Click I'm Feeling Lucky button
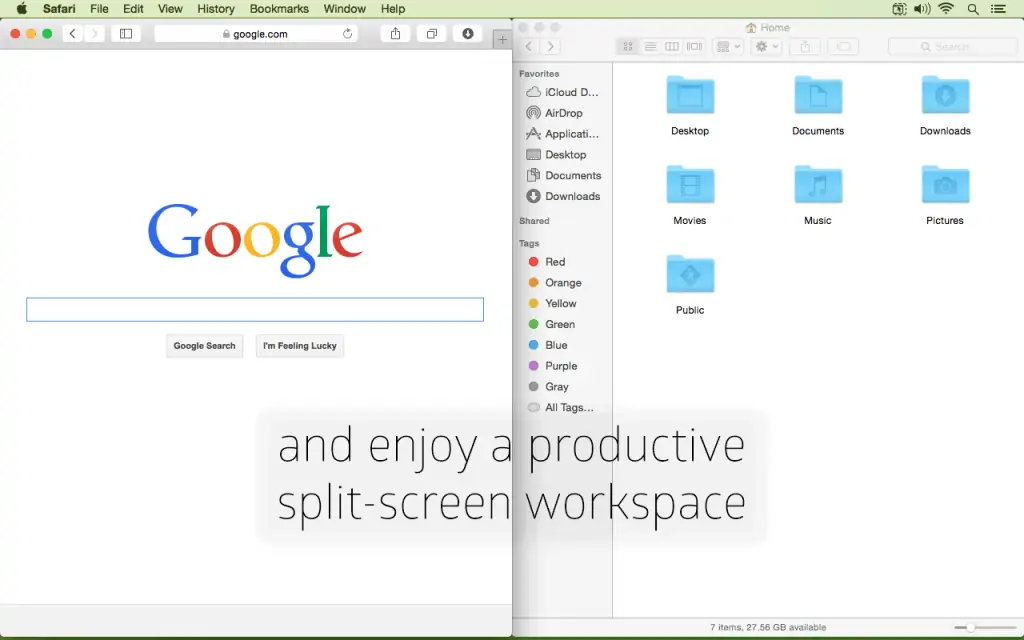Screen dimensions: 1024x640 (300, 345)
